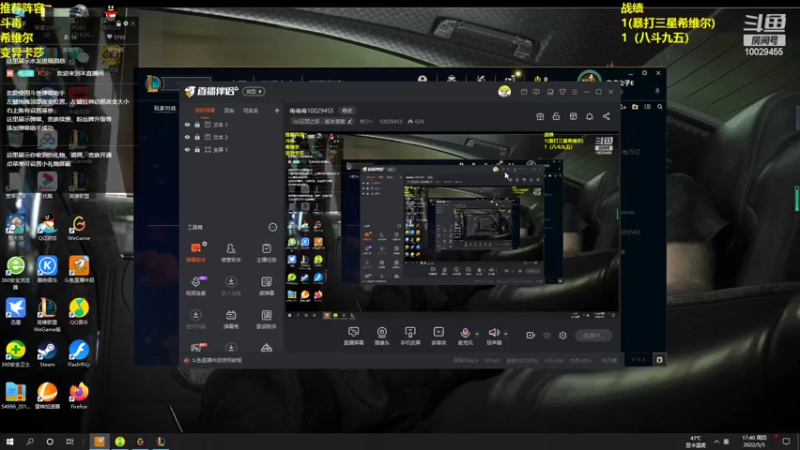
Task: Click the Steam desktop icon
Action: click(47, 354)
